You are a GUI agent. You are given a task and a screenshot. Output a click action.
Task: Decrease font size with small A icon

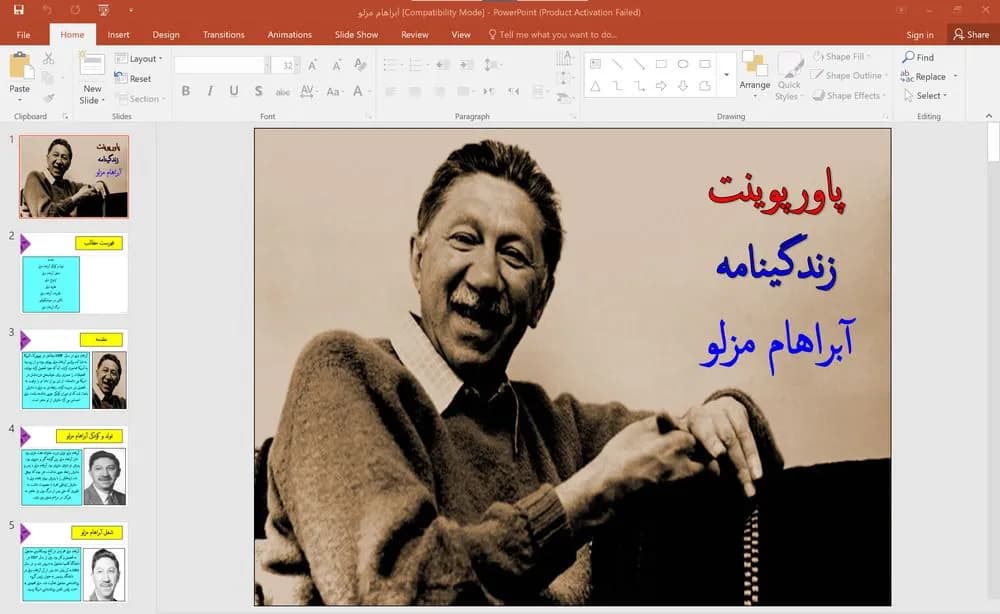pos(336,65)
